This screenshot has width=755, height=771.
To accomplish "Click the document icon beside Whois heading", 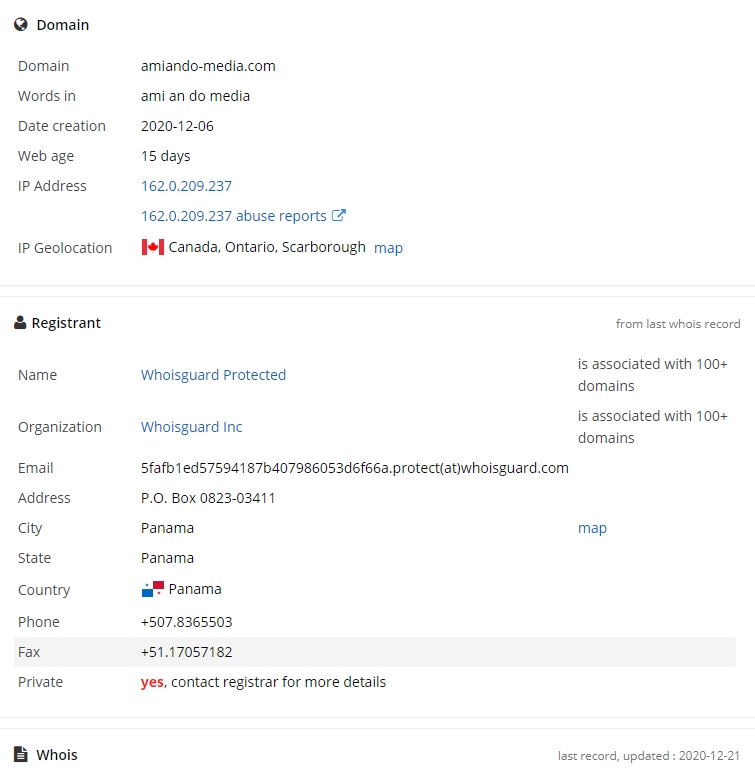I will click(x=21, y=754).
